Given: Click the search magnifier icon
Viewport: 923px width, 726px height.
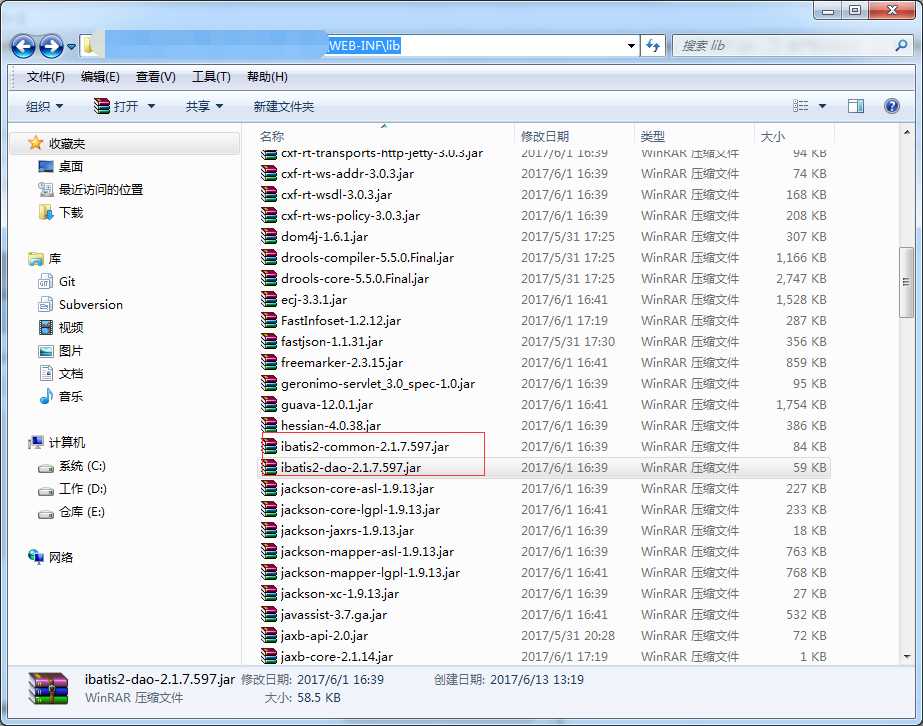Looking at the screenshot, I should 901,45.
